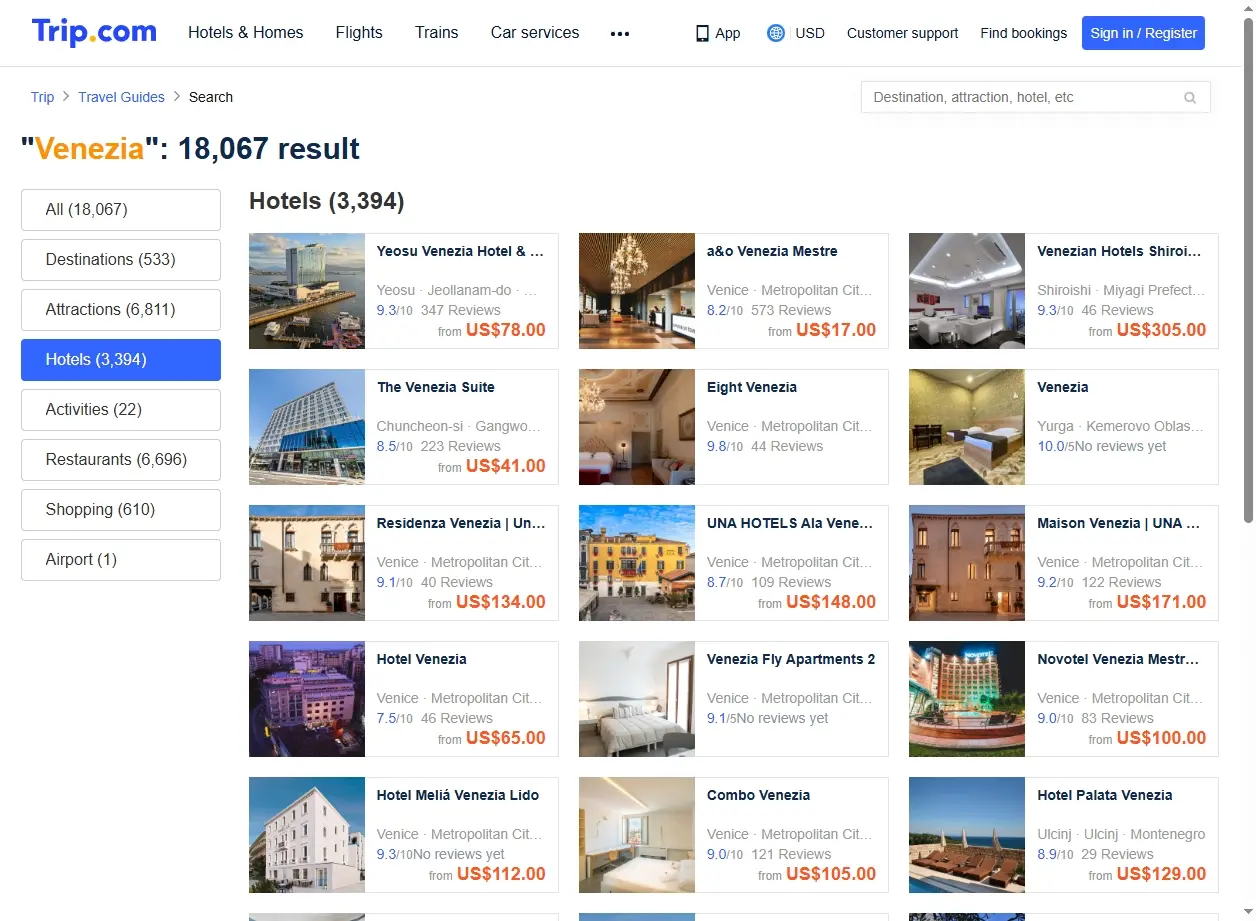This screenshot has width=1256, height=921.
Task: Click the US$17.00 price
Action: pos(836,330)
